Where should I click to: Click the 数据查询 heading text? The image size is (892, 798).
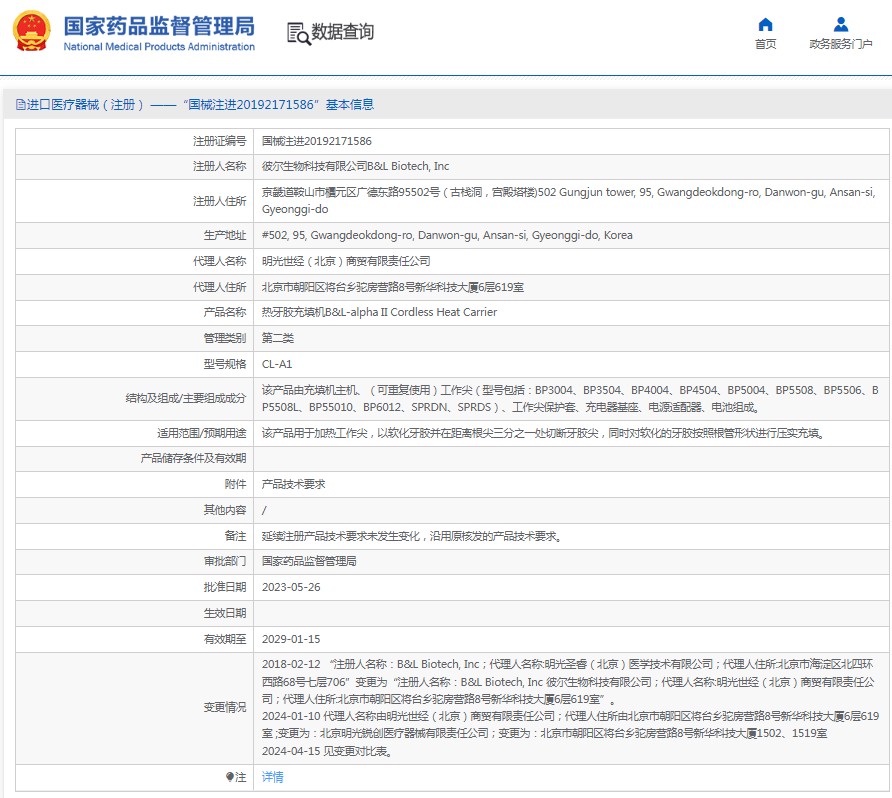tap(343, 32)
